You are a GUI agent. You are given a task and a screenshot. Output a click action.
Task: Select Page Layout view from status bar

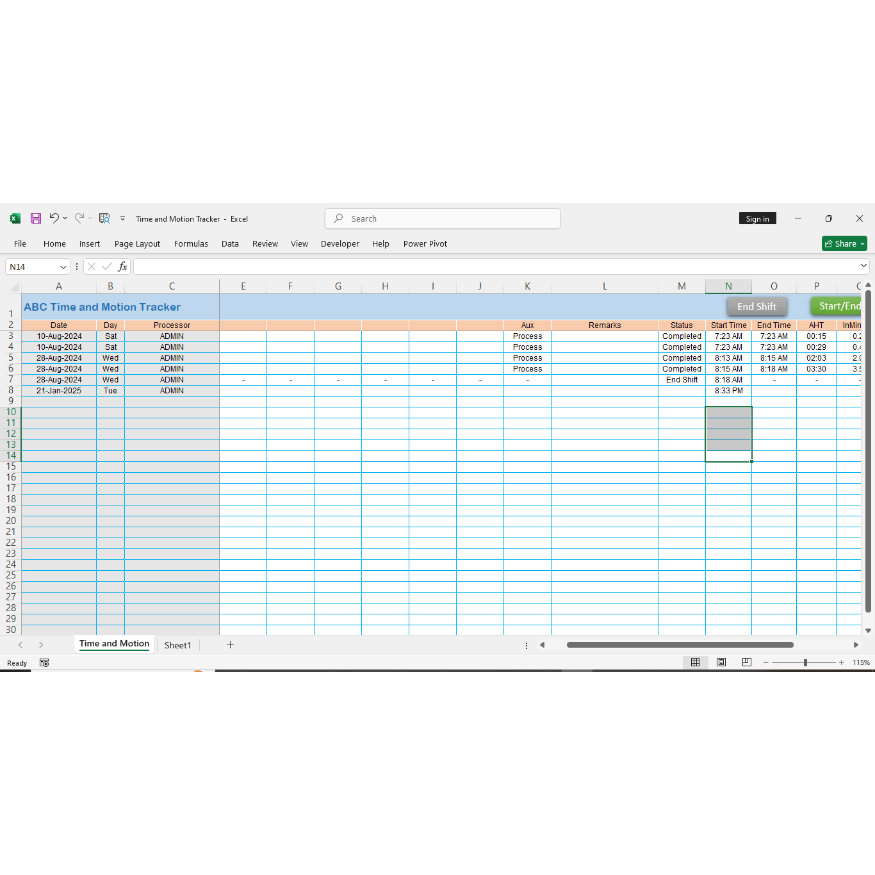coord(720,662)
